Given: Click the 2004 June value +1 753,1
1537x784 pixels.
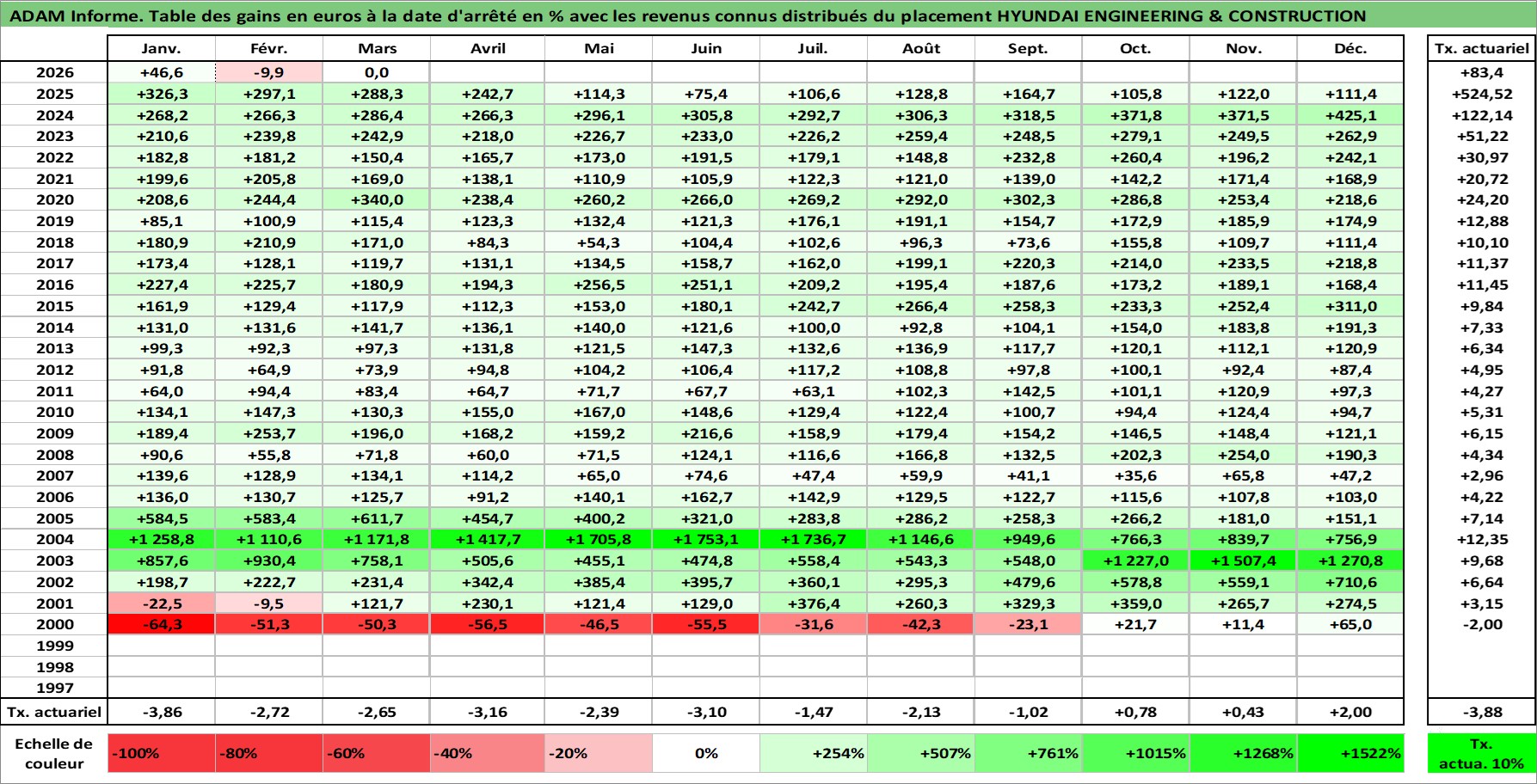Looking at the screenshot, I should [706, 540].
